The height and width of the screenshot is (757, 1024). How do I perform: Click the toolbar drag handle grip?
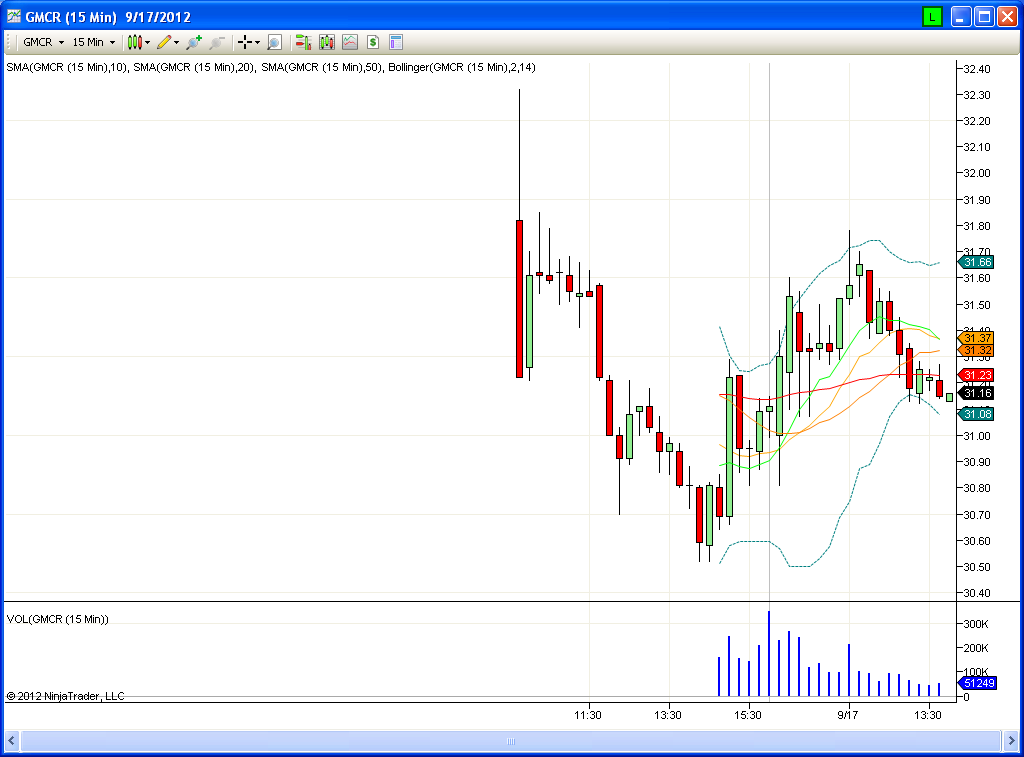click(x=9, y=42)
